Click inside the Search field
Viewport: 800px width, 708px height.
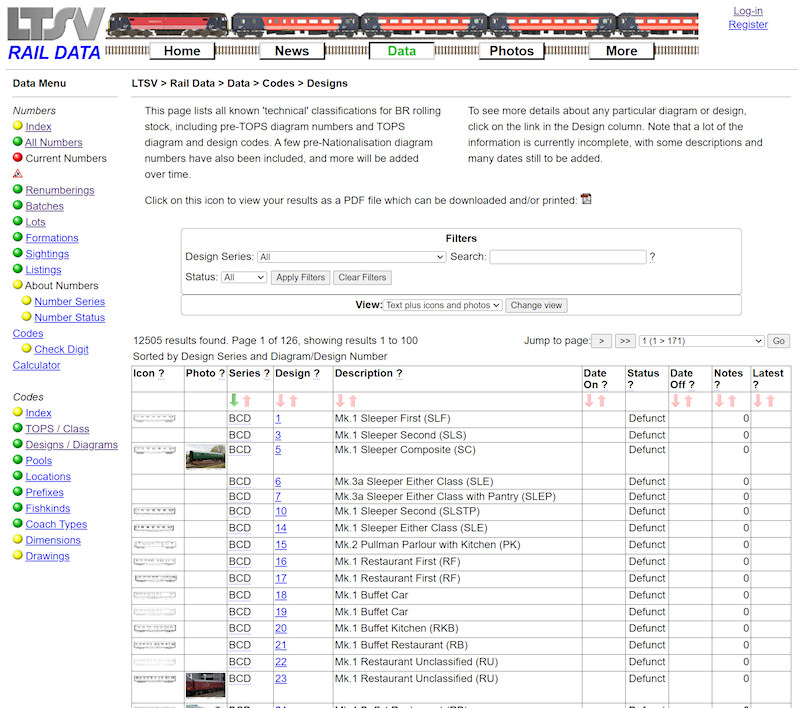coord(568,257)
